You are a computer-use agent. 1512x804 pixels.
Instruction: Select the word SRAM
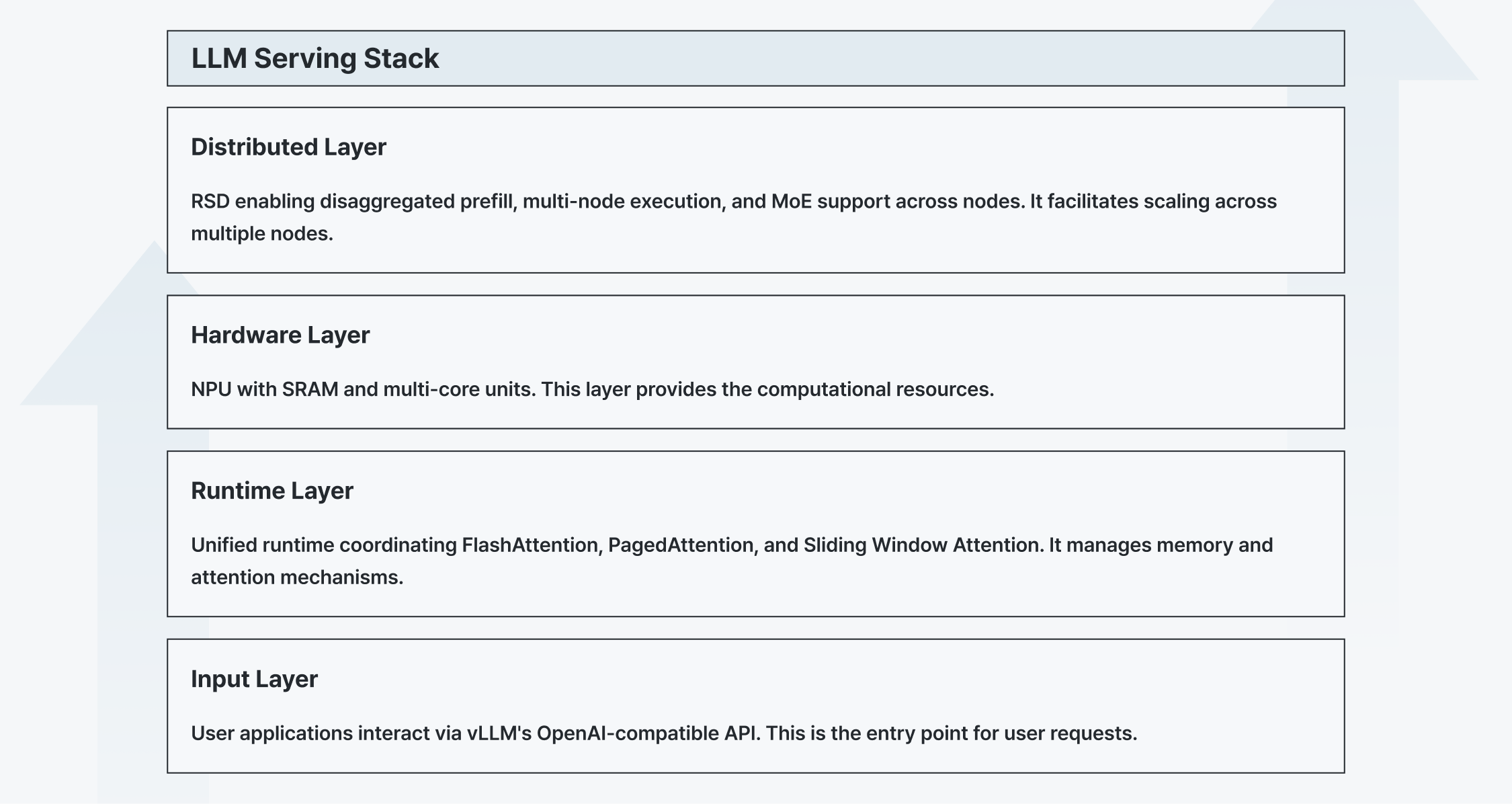(x=310, y=390)
